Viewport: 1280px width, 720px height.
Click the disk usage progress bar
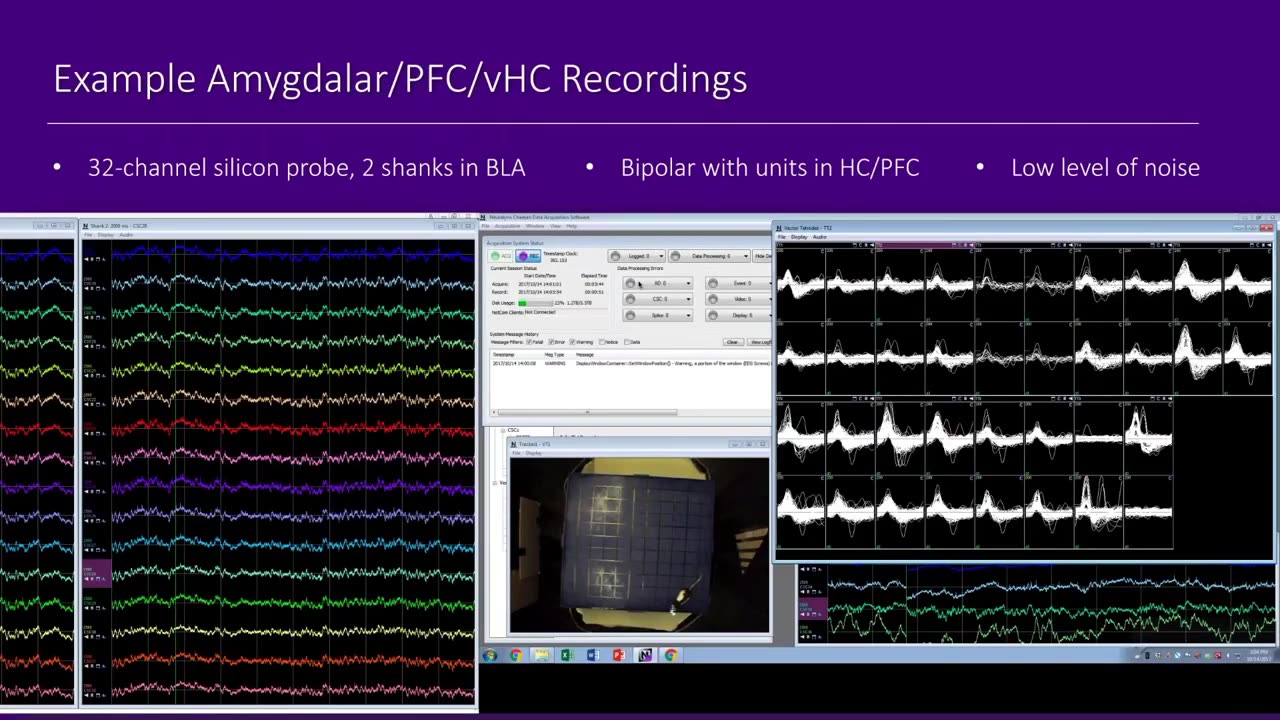point(535,303)
